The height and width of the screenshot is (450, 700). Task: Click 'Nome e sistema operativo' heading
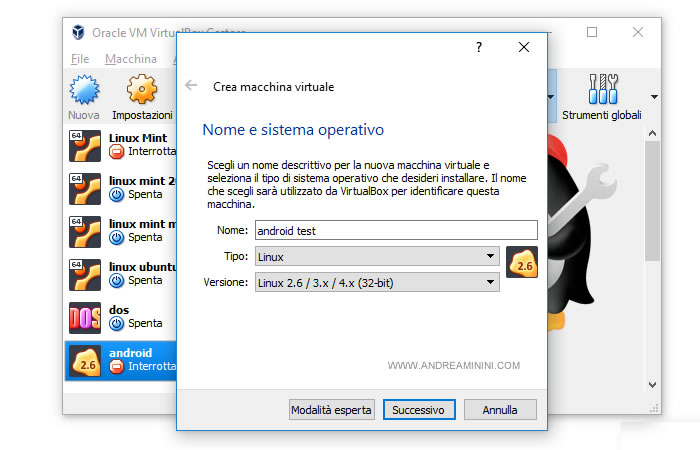point(293,130)
